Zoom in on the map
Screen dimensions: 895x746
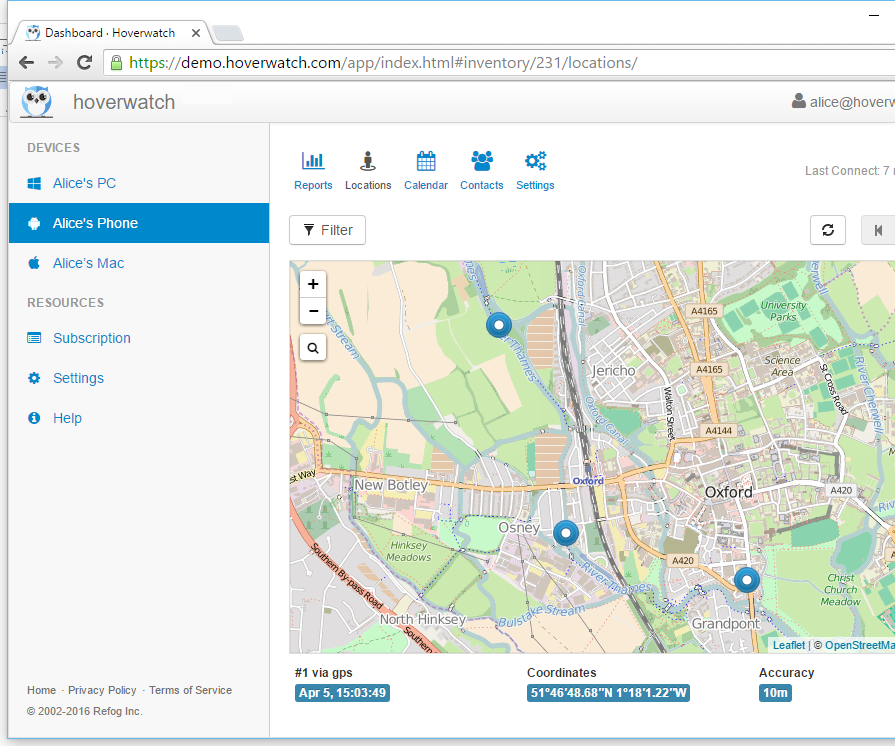point(313,283)
